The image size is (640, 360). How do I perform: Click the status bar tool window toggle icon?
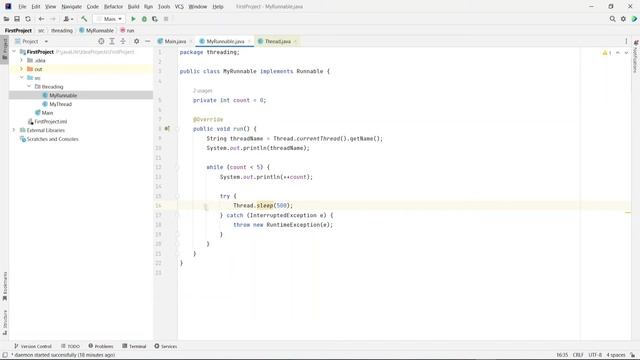pyautogui.click(x=5, y=355)
